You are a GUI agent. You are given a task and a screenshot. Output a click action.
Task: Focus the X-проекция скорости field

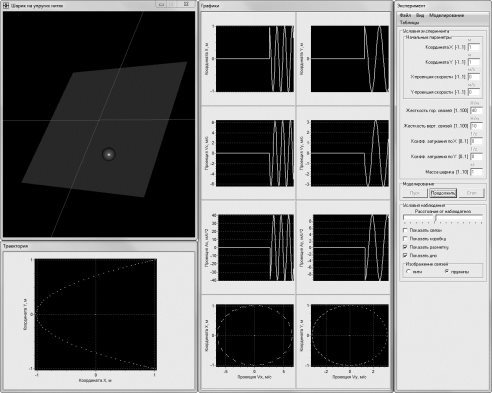point(474,77)
